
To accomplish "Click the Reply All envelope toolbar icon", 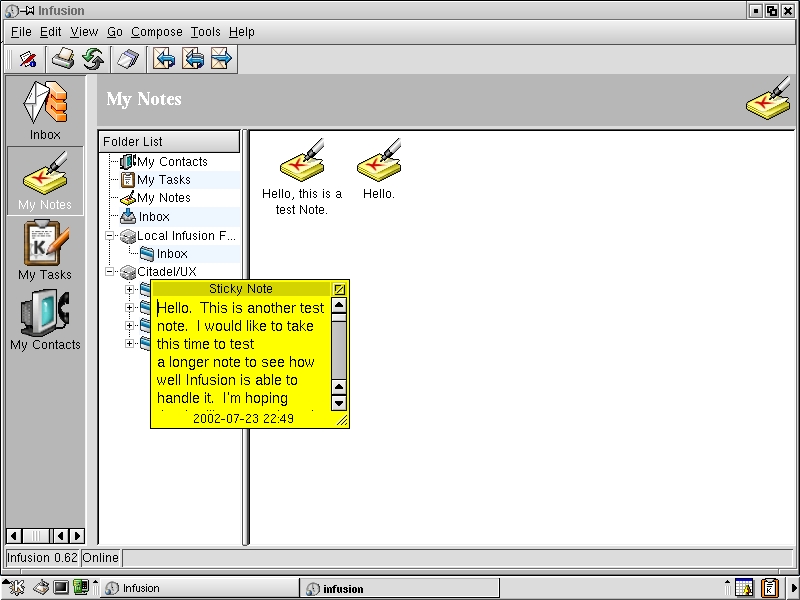I will click(x=193, y=59).
